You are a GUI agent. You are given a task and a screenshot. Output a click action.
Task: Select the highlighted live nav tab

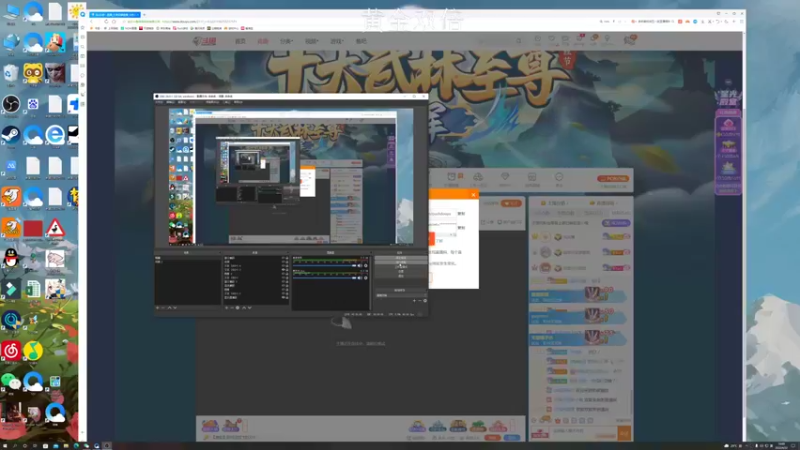[263, 41]
